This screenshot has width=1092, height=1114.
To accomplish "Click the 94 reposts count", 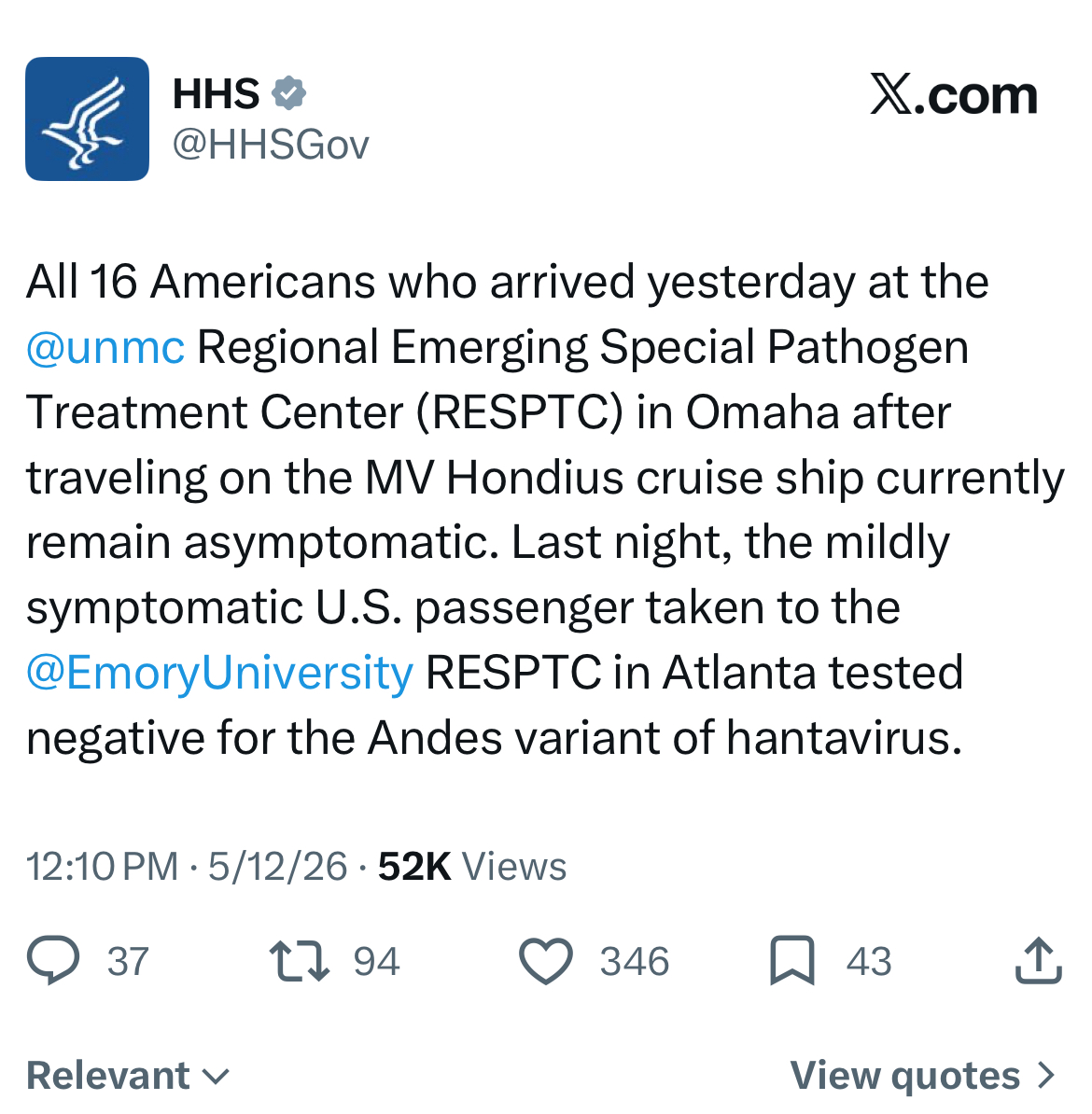I will pos(377,962).
